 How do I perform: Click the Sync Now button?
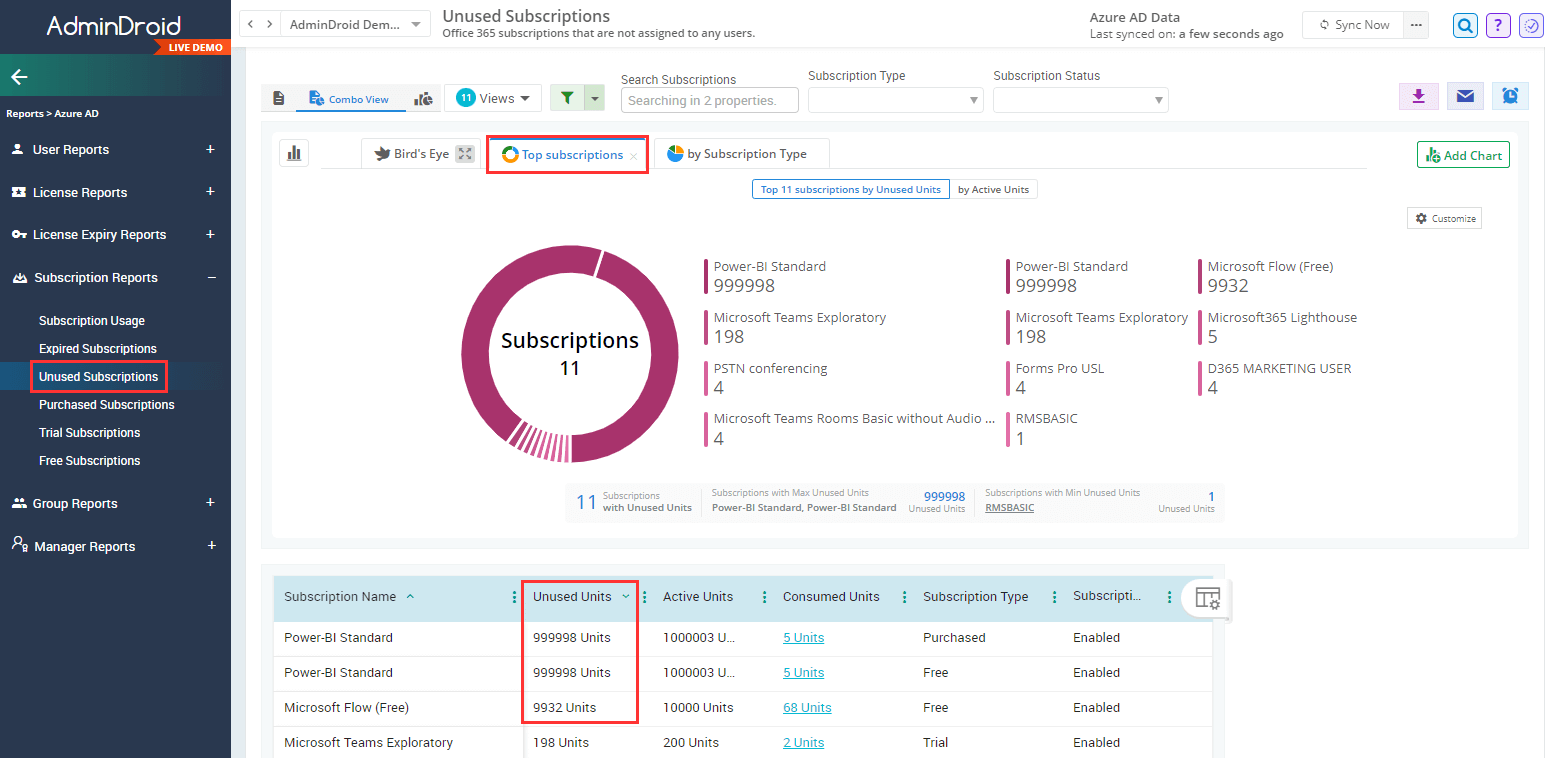pos(1353,25)
